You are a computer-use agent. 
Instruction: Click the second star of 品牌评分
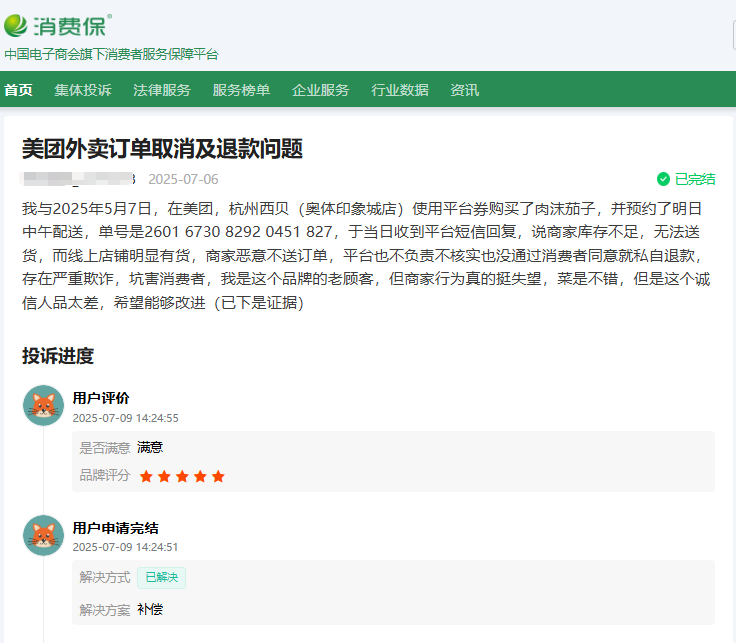tap(164, 476)
